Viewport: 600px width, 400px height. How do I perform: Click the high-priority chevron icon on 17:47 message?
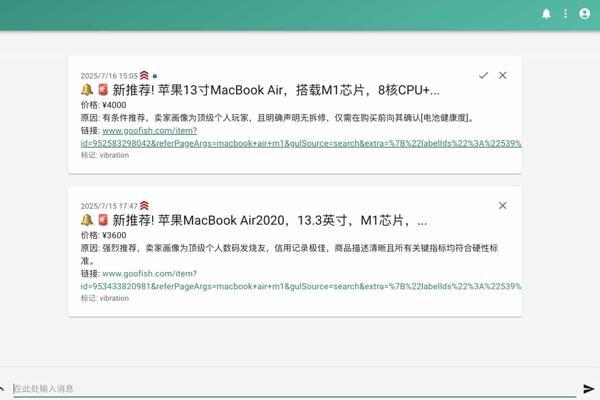click(144, 206)
